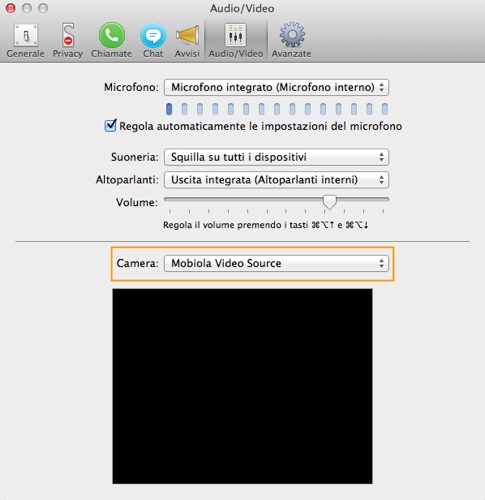Click the black camera preview area
The image size is (485, 500).
coord(242,386)
